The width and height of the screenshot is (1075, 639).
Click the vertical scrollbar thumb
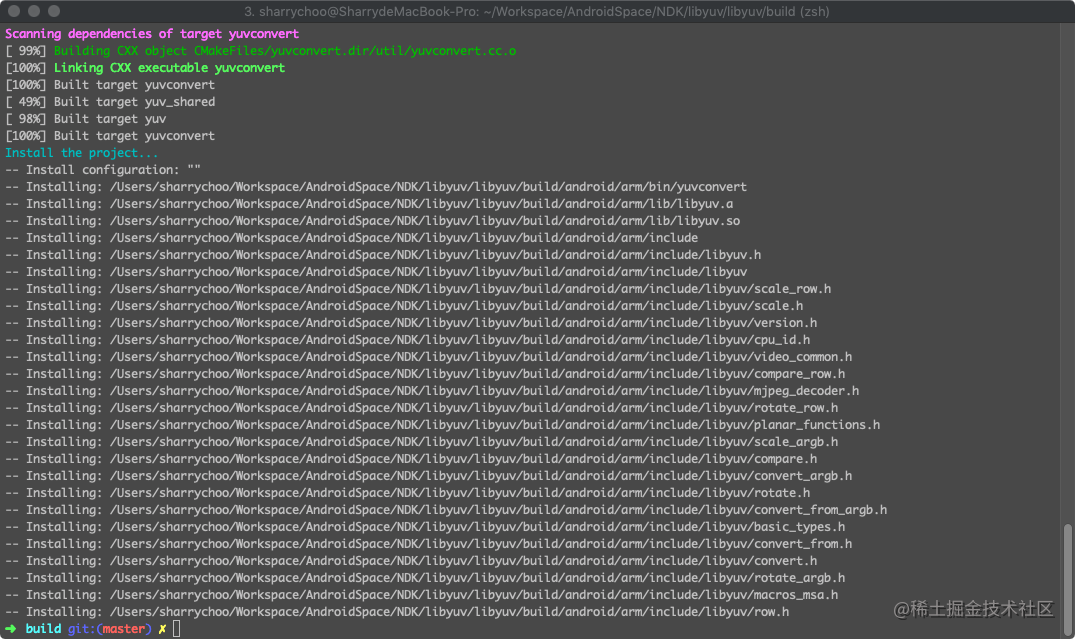pos(1068,562)
